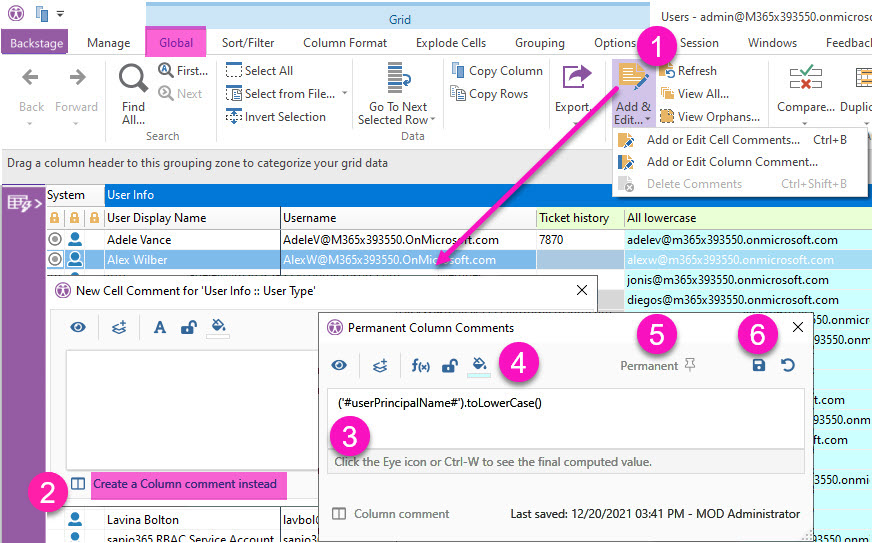
Task: Click the Export icon in the ribbon
Action: tap(575, 78)
